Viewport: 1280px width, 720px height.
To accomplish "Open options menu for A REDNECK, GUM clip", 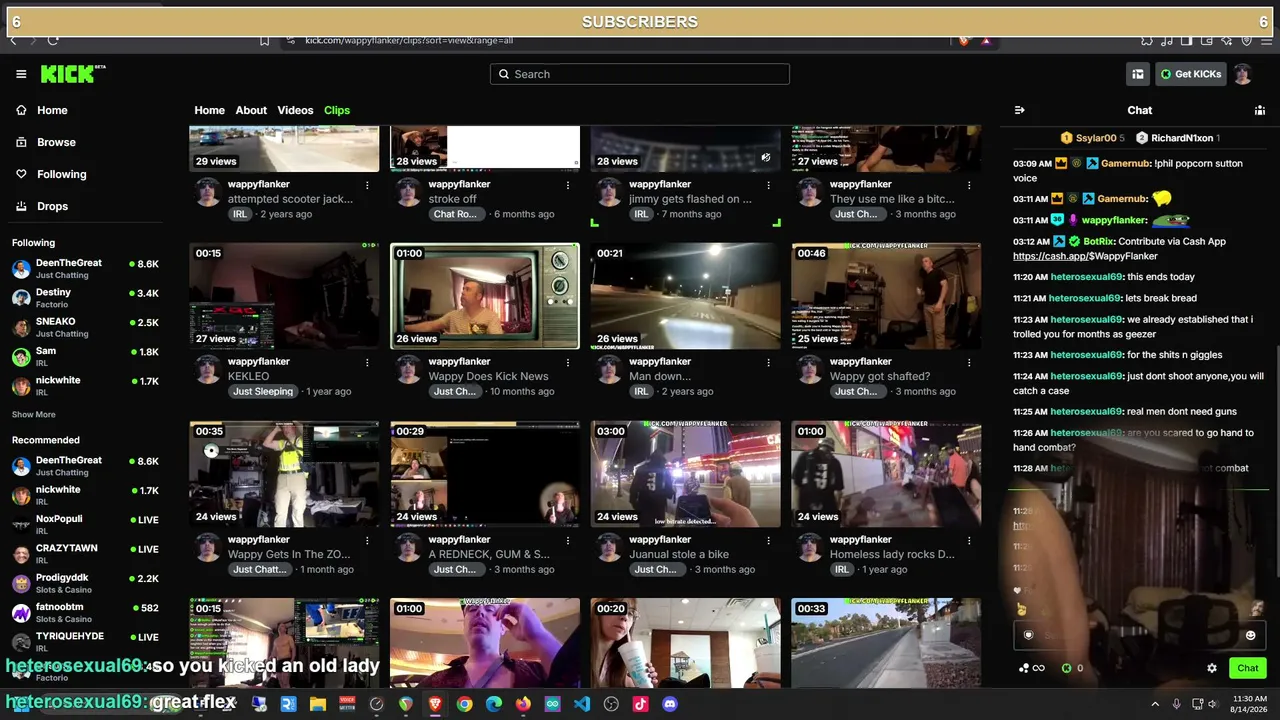I will pos(568,540).
